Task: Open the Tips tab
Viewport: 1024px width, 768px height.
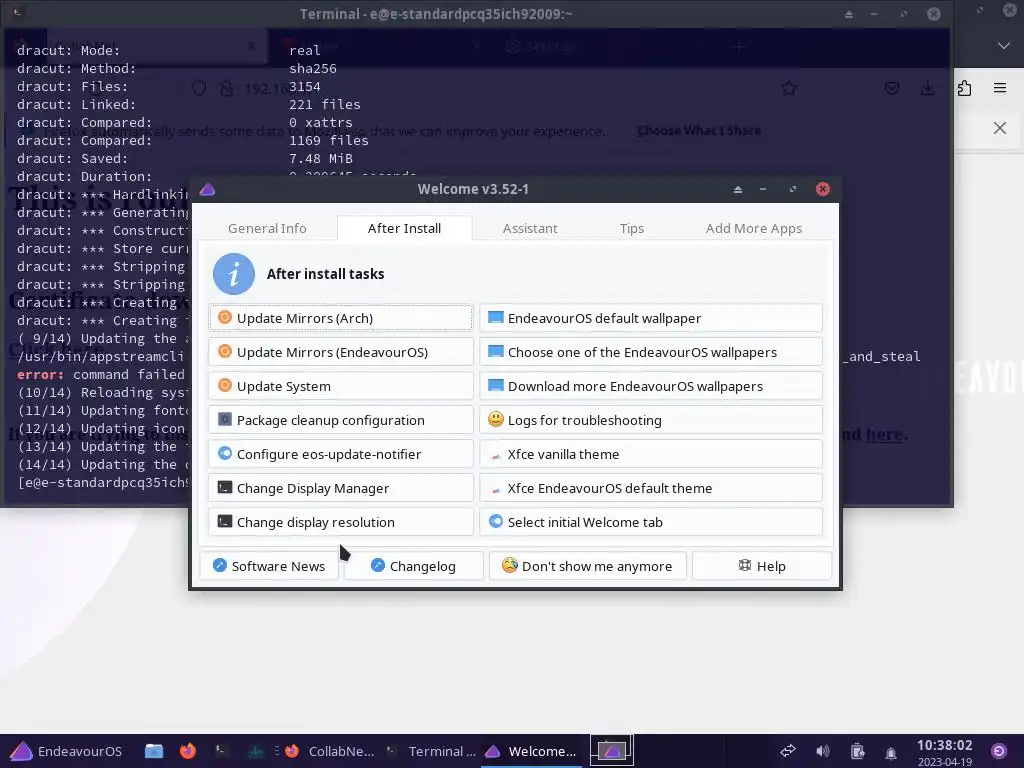Action: coord(632,229)
